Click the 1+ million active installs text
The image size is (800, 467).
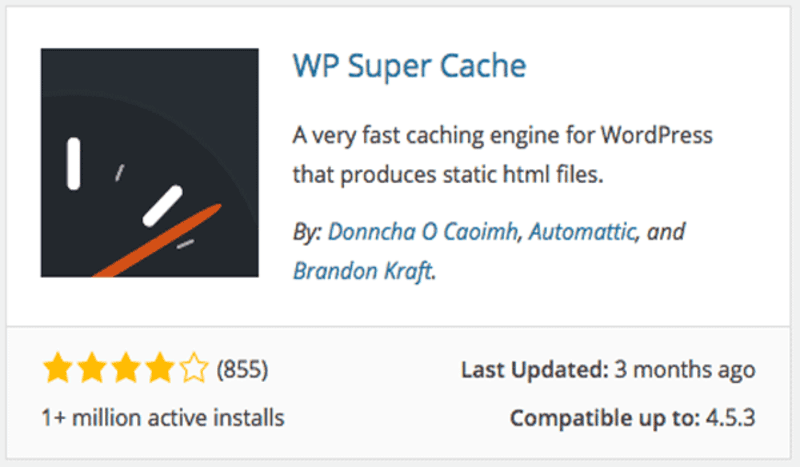coord(163,417)
